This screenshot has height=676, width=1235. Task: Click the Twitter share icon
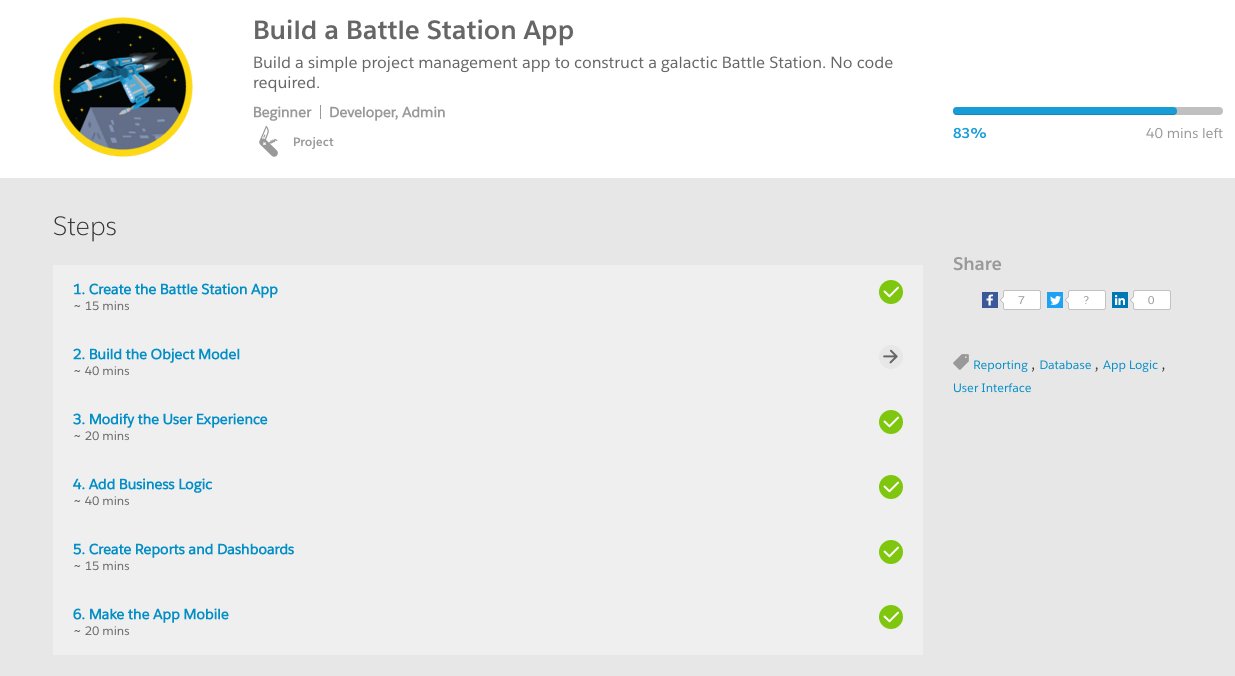point(1055,300)
